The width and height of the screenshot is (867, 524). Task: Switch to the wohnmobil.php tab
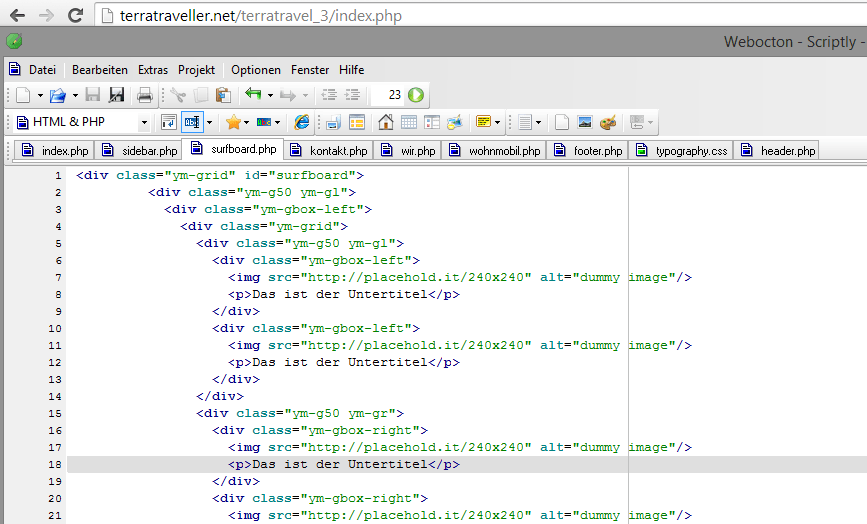pyautogui.click(x=494, y=150)
